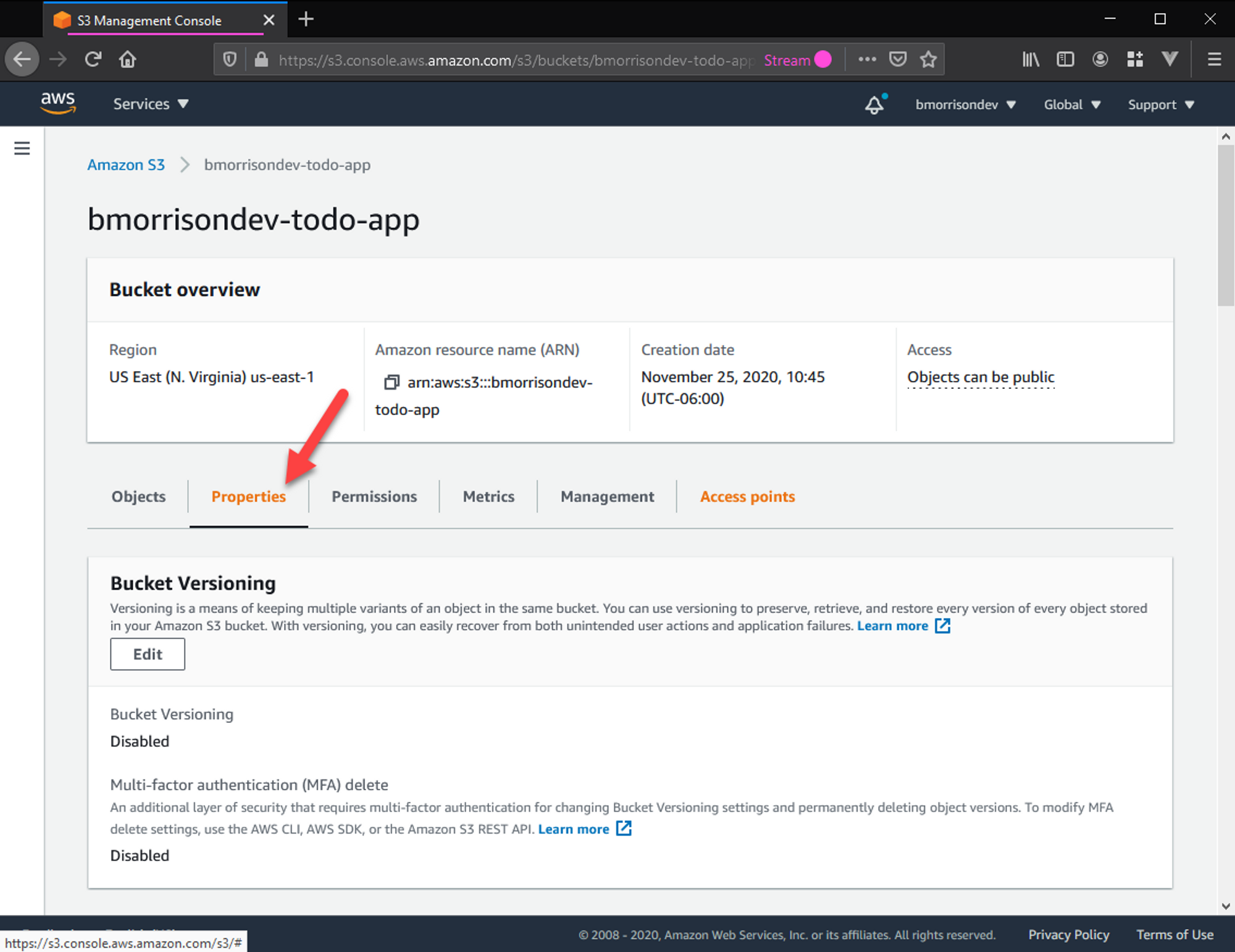Switch to the Management tab
This screenshot has height=952, width=1235.
click(x=607, y=496)
